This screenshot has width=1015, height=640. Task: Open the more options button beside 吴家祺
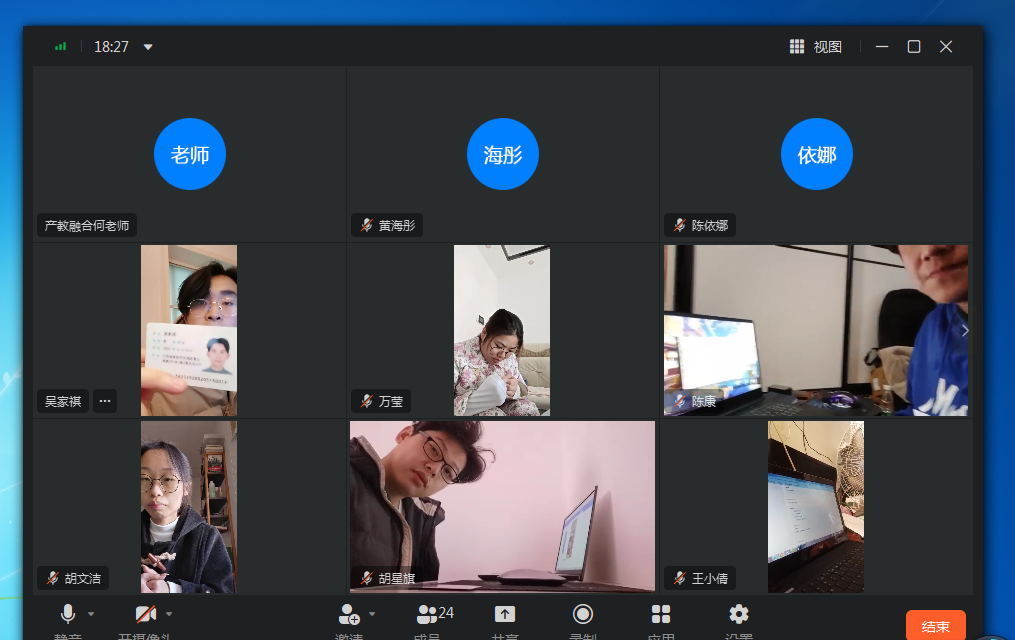(x=105, y=402)
